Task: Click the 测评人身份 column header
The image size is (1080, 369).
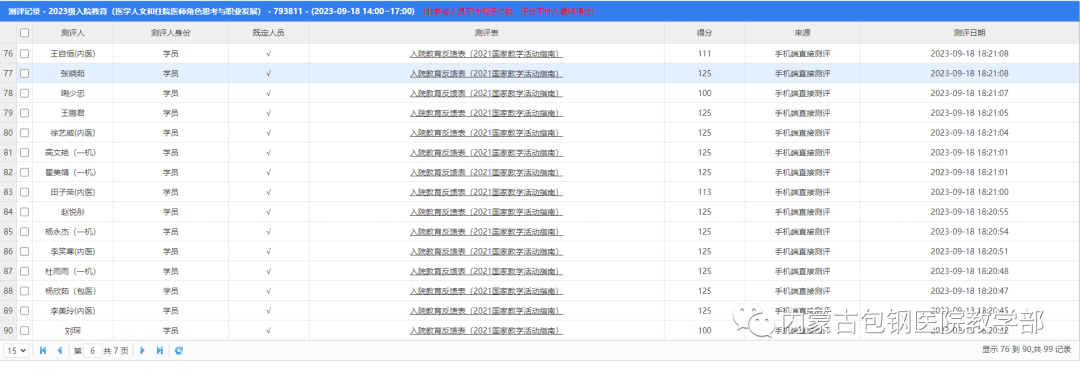Action: click(171, 33)
